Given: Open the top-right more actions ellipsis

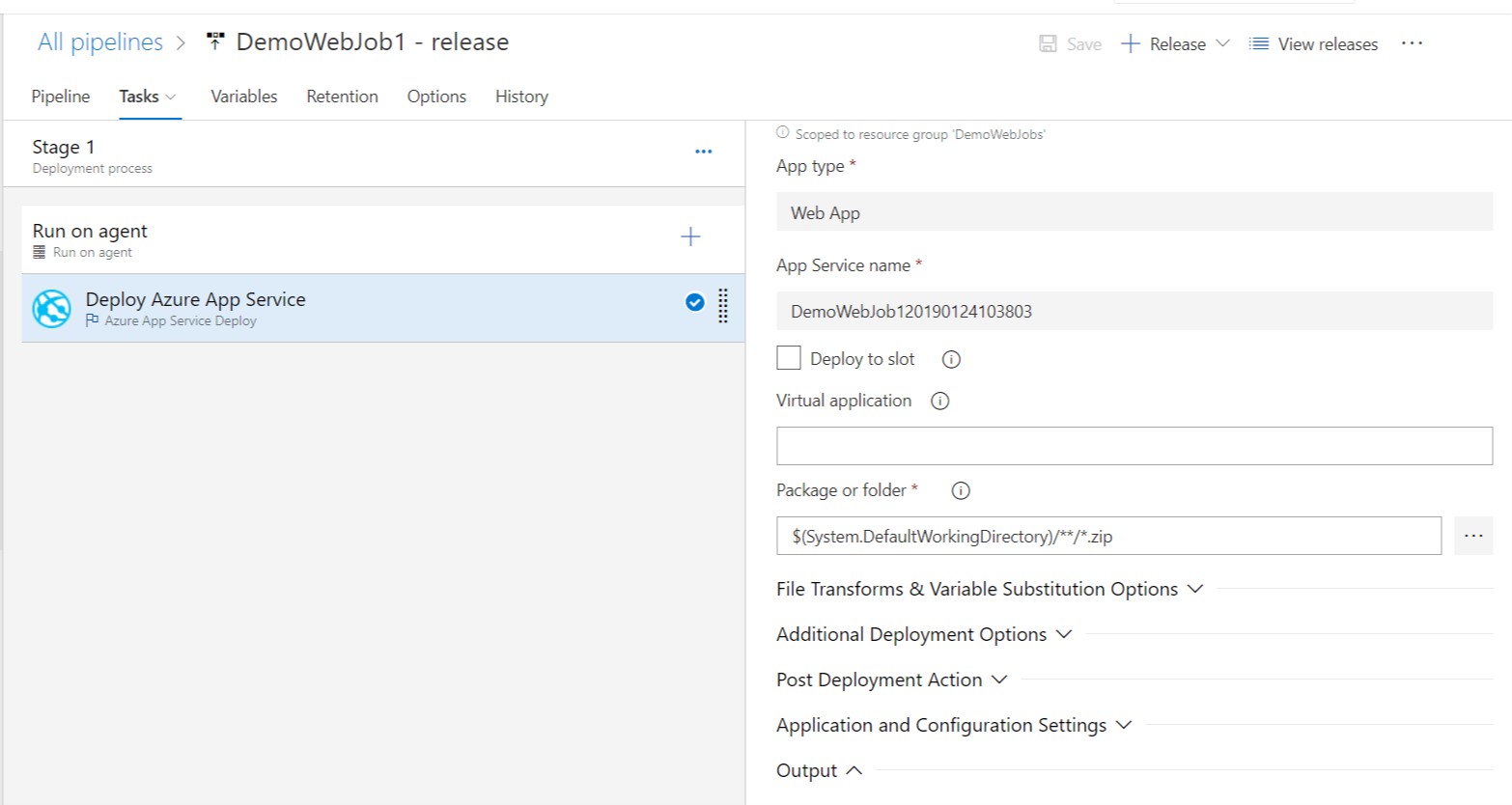Looking at the screenshot, I should tap(1412, 43).
